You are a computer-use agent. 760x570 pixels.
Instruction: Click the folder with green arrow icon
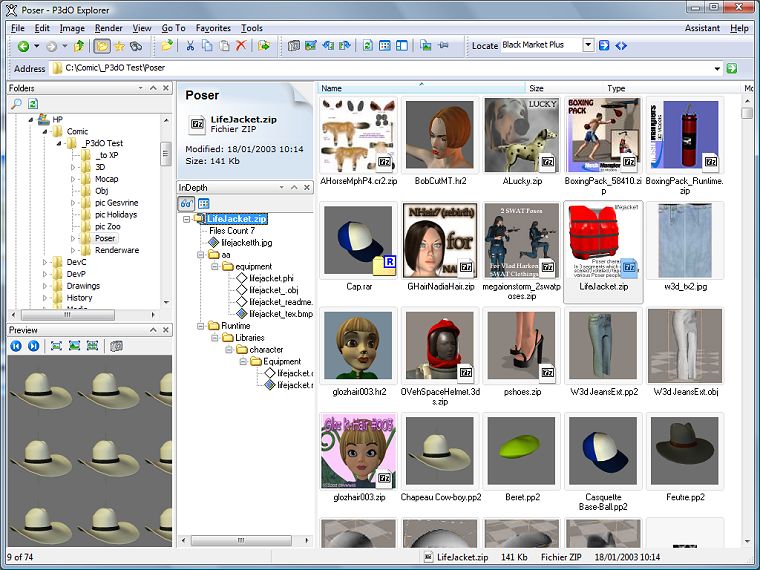264,46
